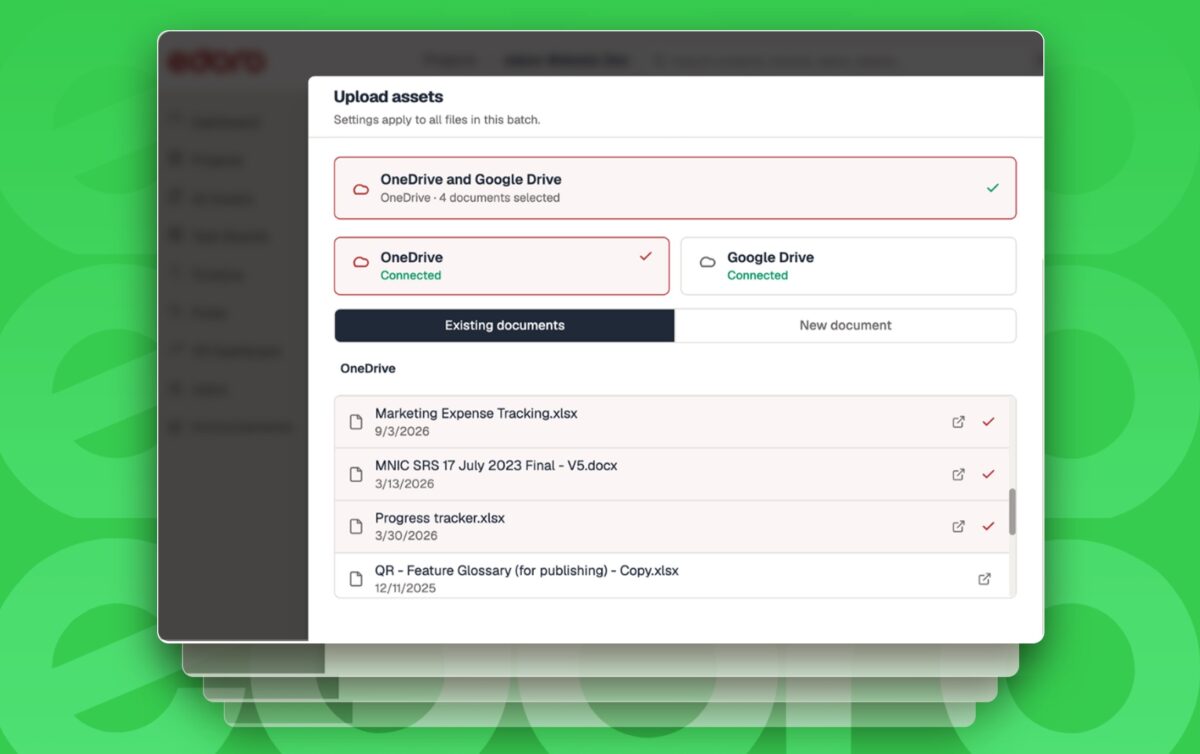This screenshot has height=754, width=1200.
Task: Open QR Feature Glossary external link icon
Action: pyautogui.click(x=984, y=579)
